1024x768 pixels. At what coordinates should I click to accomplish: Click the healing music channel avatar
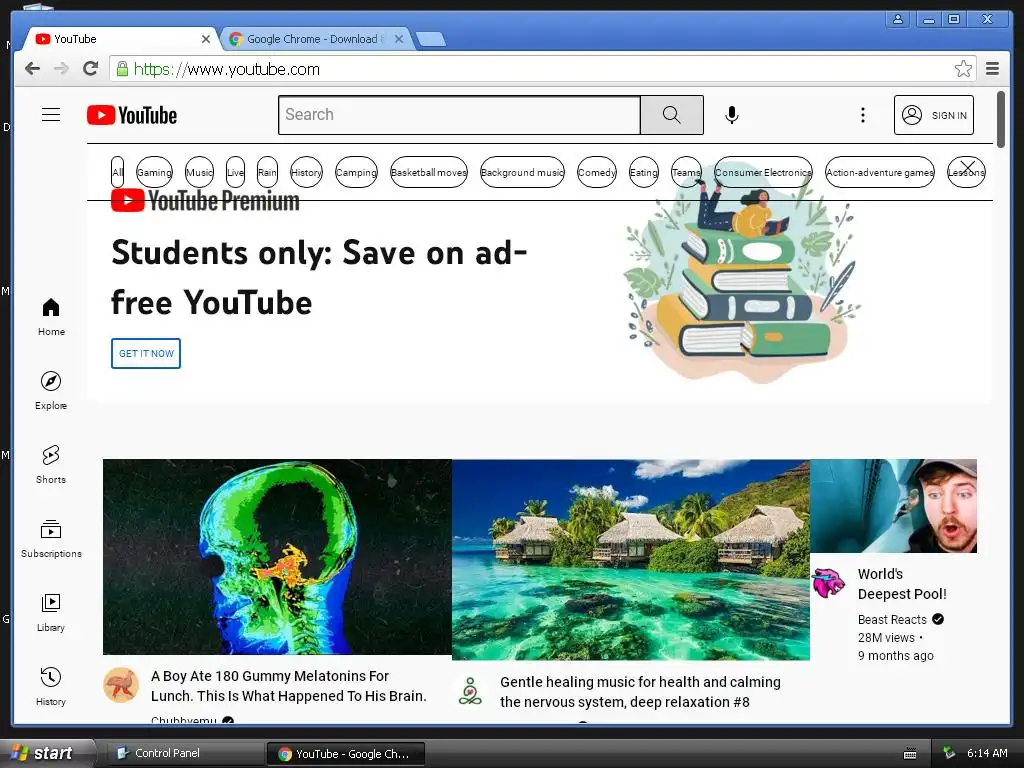[x=470, y=691]
